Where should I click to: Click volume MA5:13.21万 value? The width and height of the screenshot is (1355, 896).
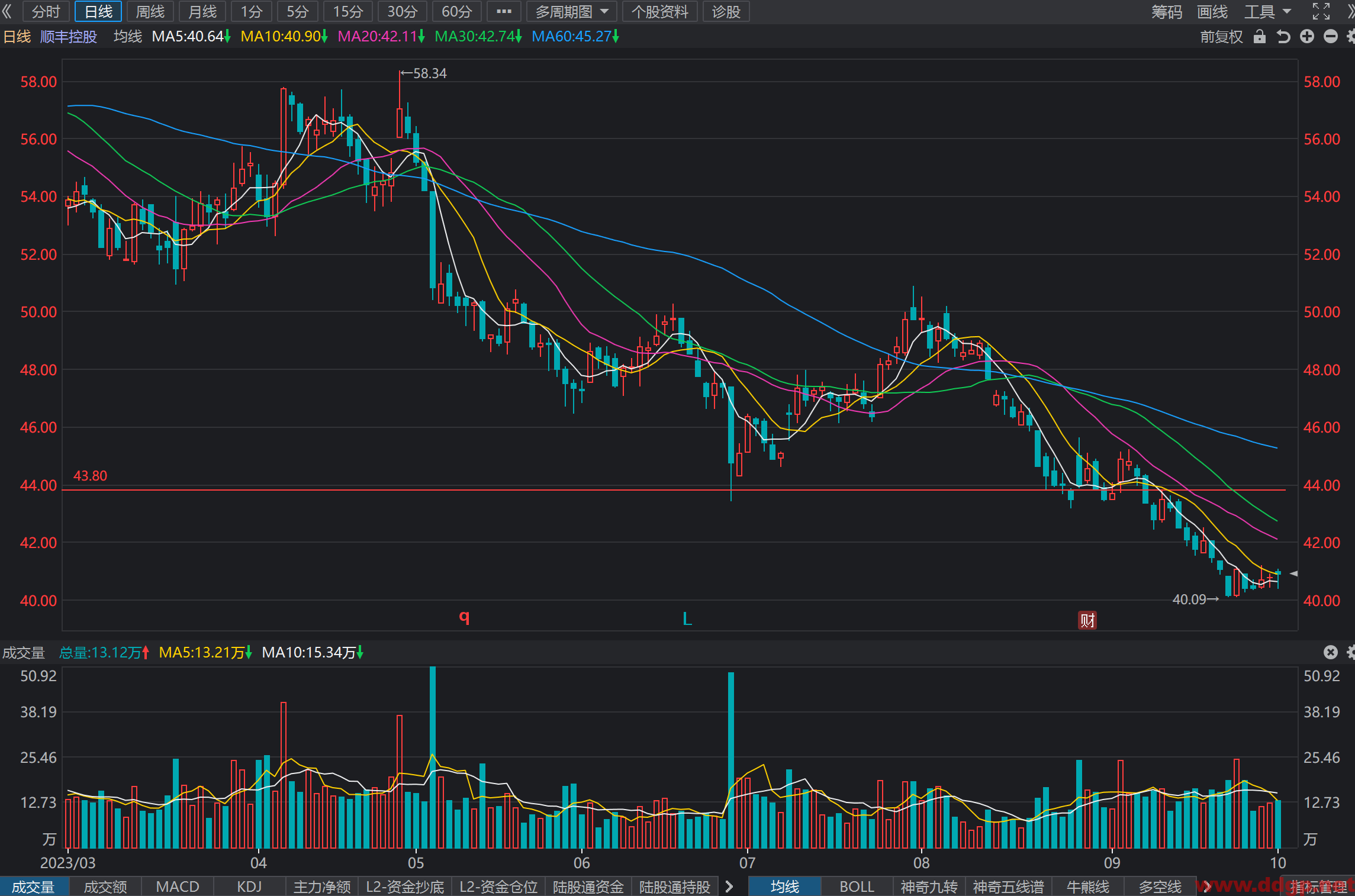(x=205, y=653)
